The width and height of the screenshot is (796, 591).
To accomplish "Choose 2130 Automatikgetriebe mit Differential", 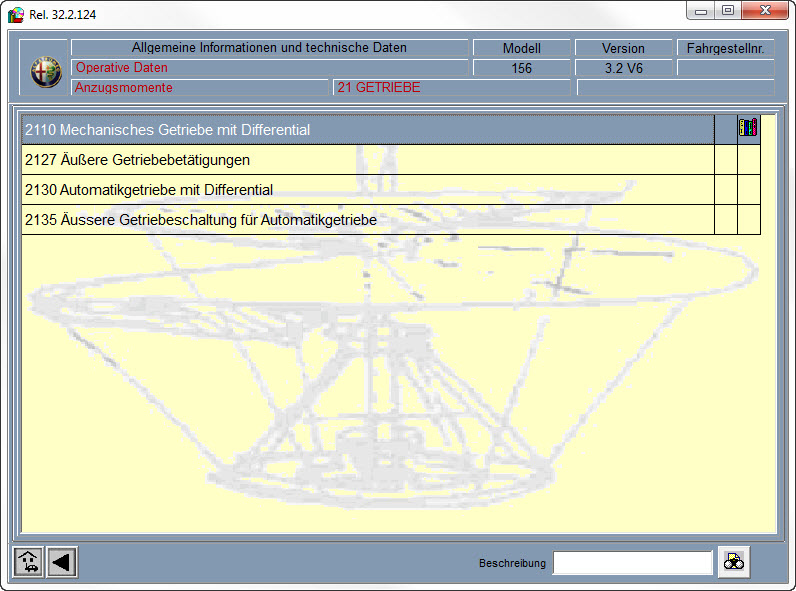I will 149,190.
